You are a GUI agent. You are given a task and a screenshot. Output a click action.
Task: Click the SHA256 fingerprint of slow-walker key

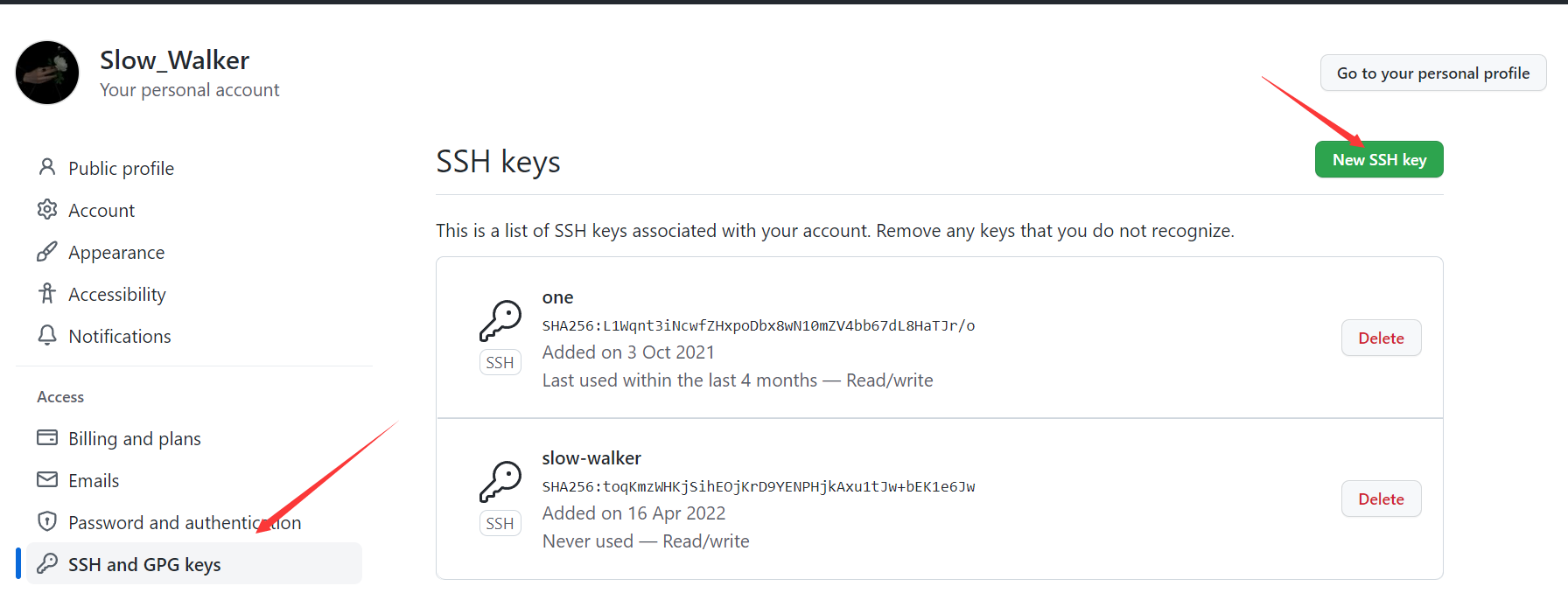(758, 486)
